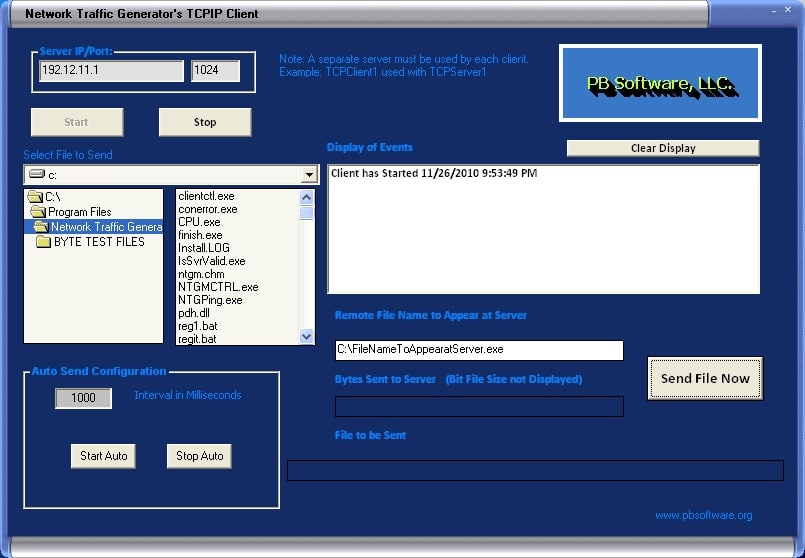Click the Display of Events text area
This screenshot has width=805, height=558.
point(544,229)
